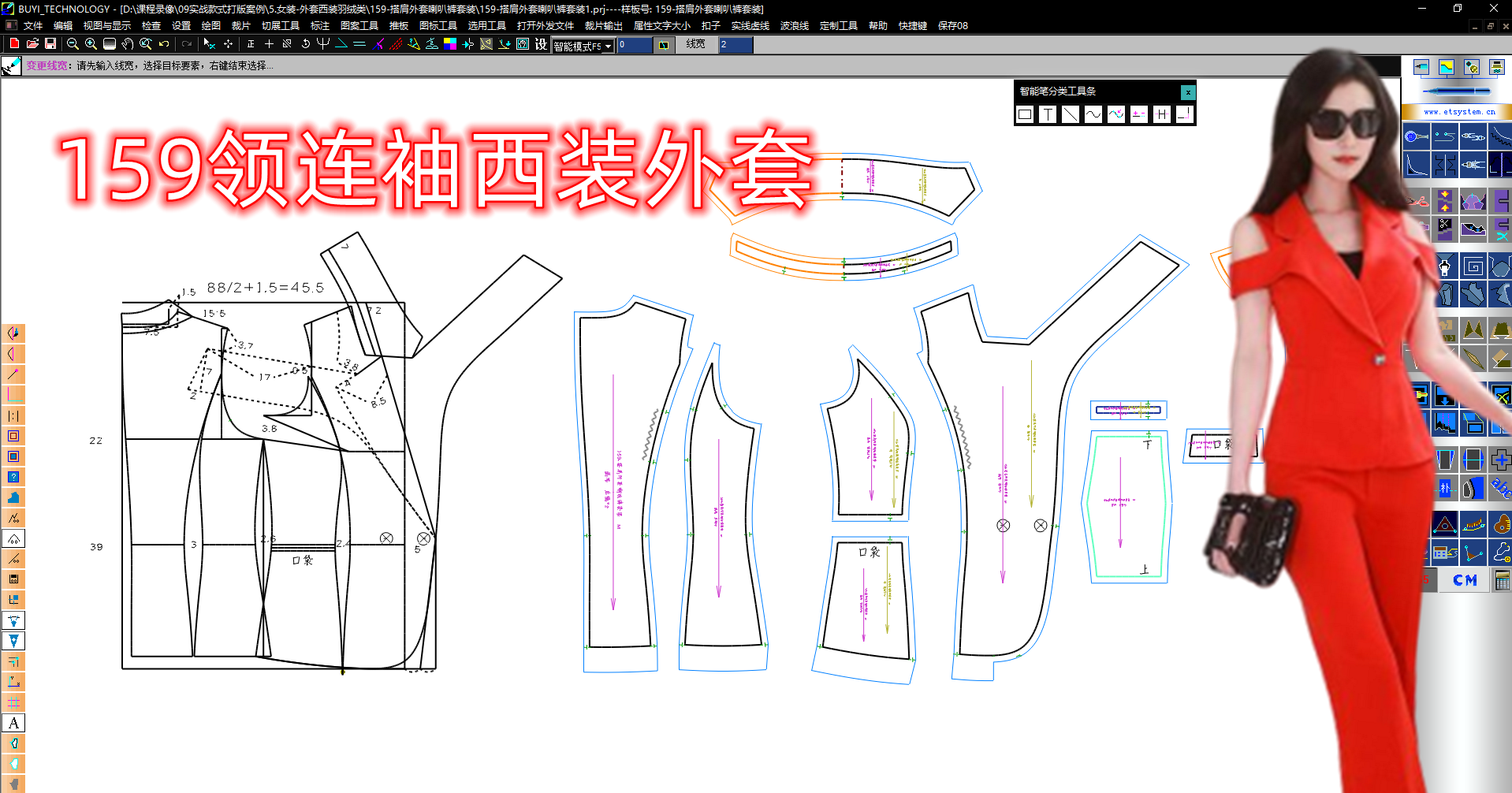Click the rainbow color palette icon on toolbar
The width and height of the screenshot is (1512, 793).
pos(449,45)
